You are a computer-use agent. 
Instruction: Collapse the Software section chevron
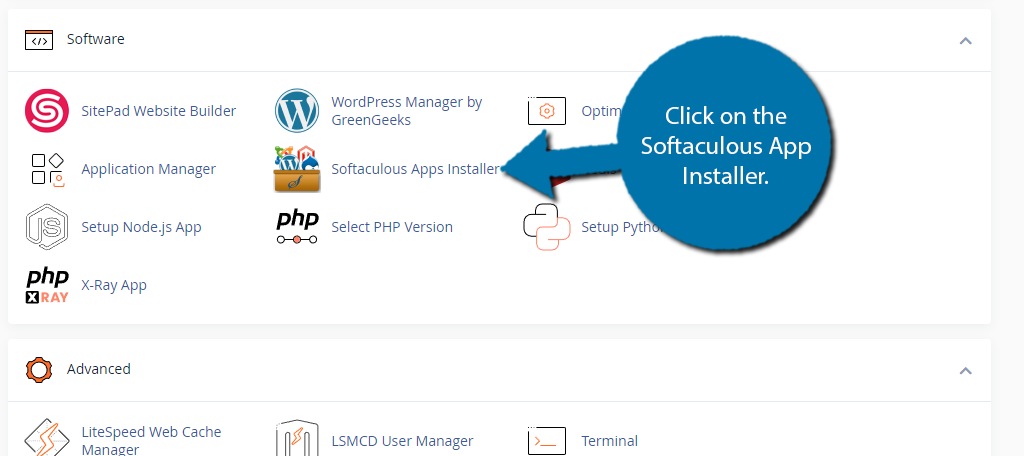965,41
